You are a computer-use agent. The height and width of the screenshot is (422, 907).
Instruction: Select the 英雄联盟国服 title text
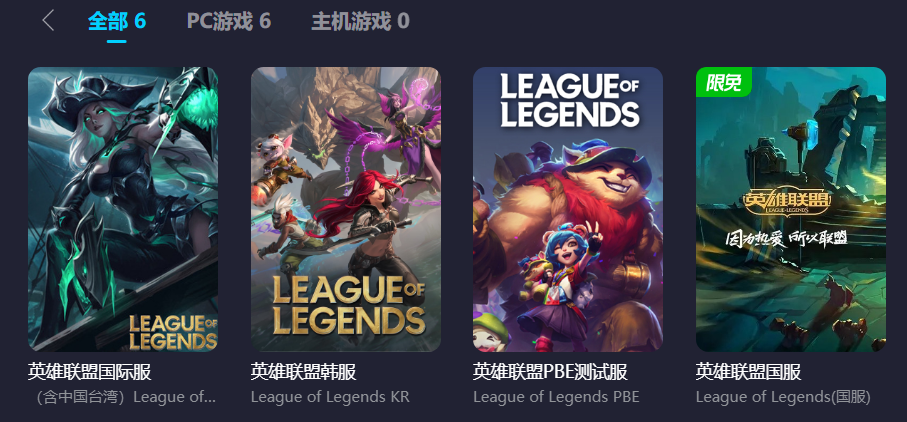coord(749,372)
